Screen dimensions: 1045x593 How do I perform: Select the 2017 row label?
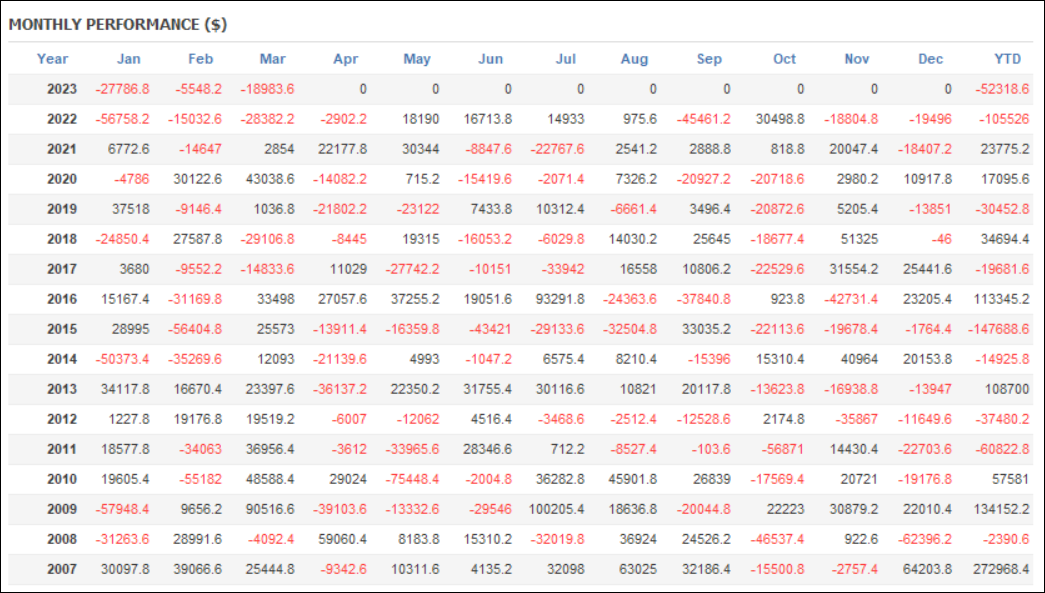pyautogui.click(x=61, y=269)
